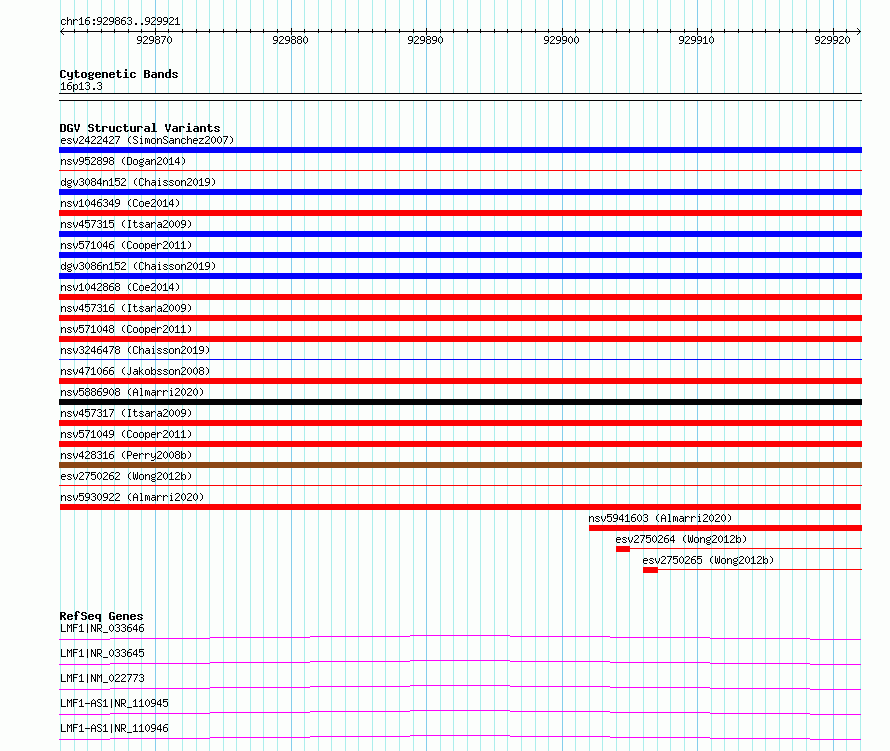Open the LMF1|NM_022773 gene label
This screenshot has width=890, height=751.
102,678
